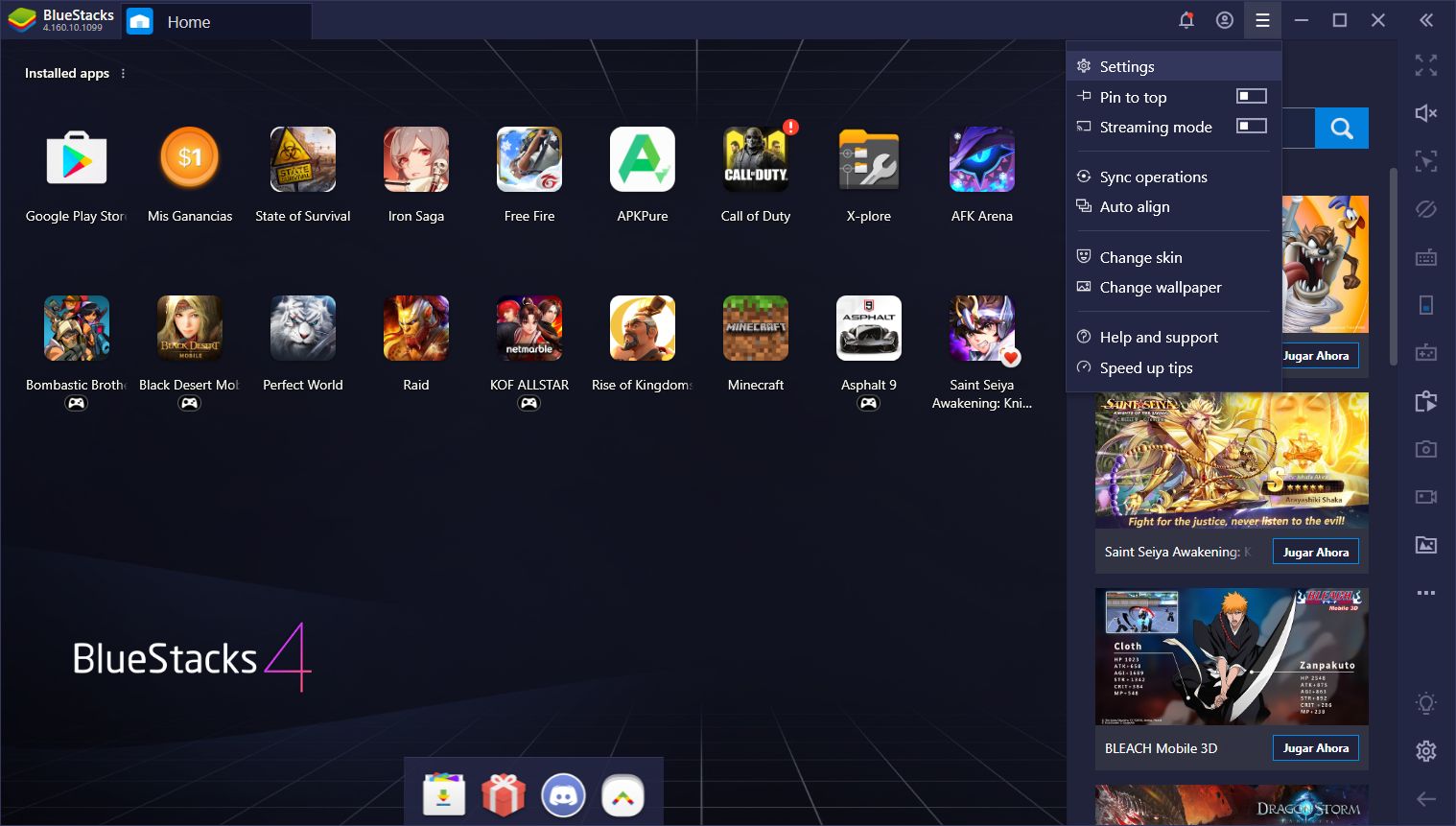The image size is (1456, 826).
Task: Open the keyboard controls icon in sidebar
Action: pos(1426,257)
